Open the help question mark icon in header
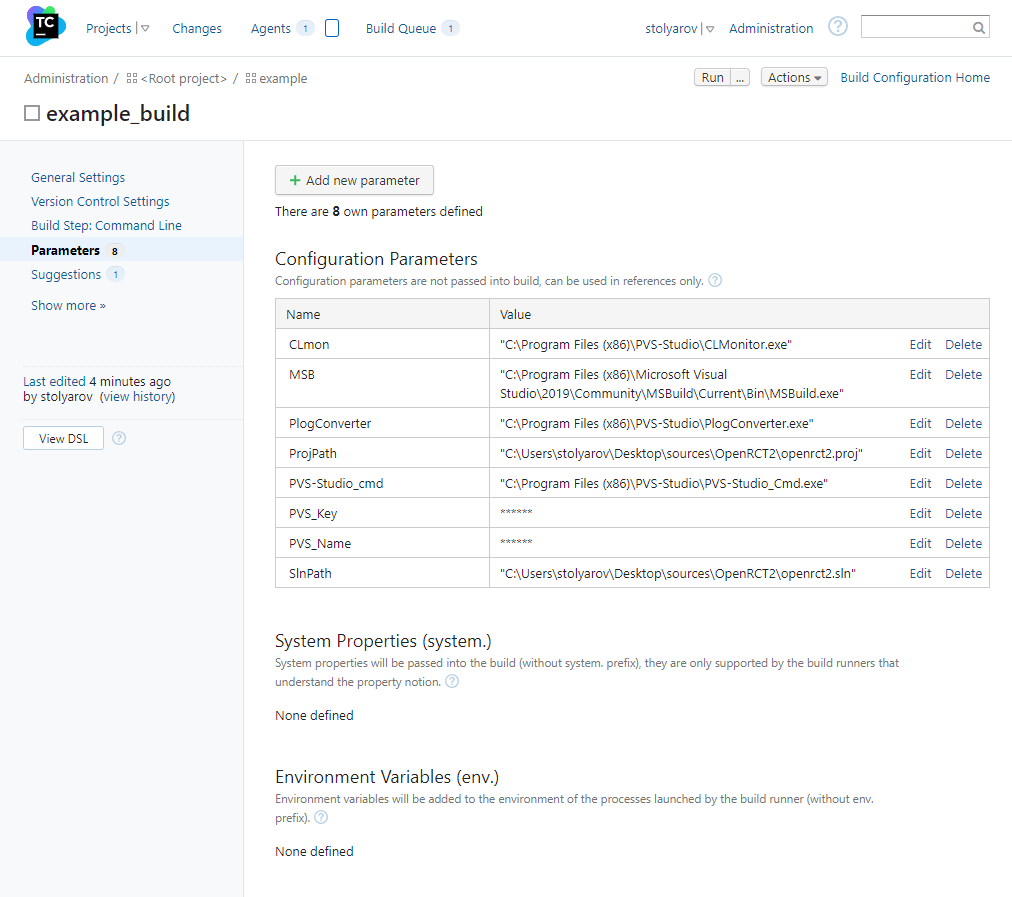This screenshot has width=1012, height=897. coord(837,27)
